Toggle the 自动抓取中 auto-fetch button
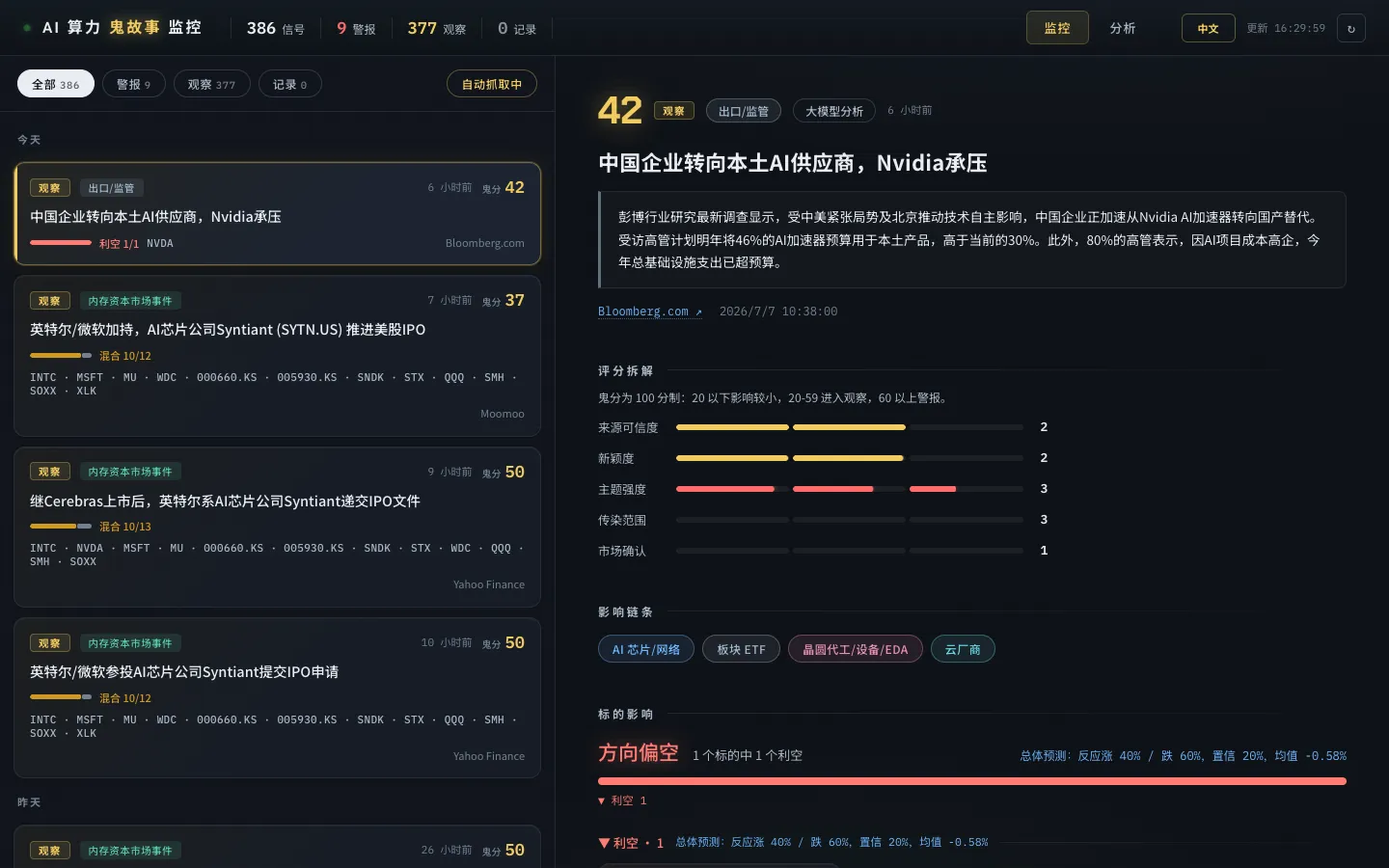 coord(492,84)
